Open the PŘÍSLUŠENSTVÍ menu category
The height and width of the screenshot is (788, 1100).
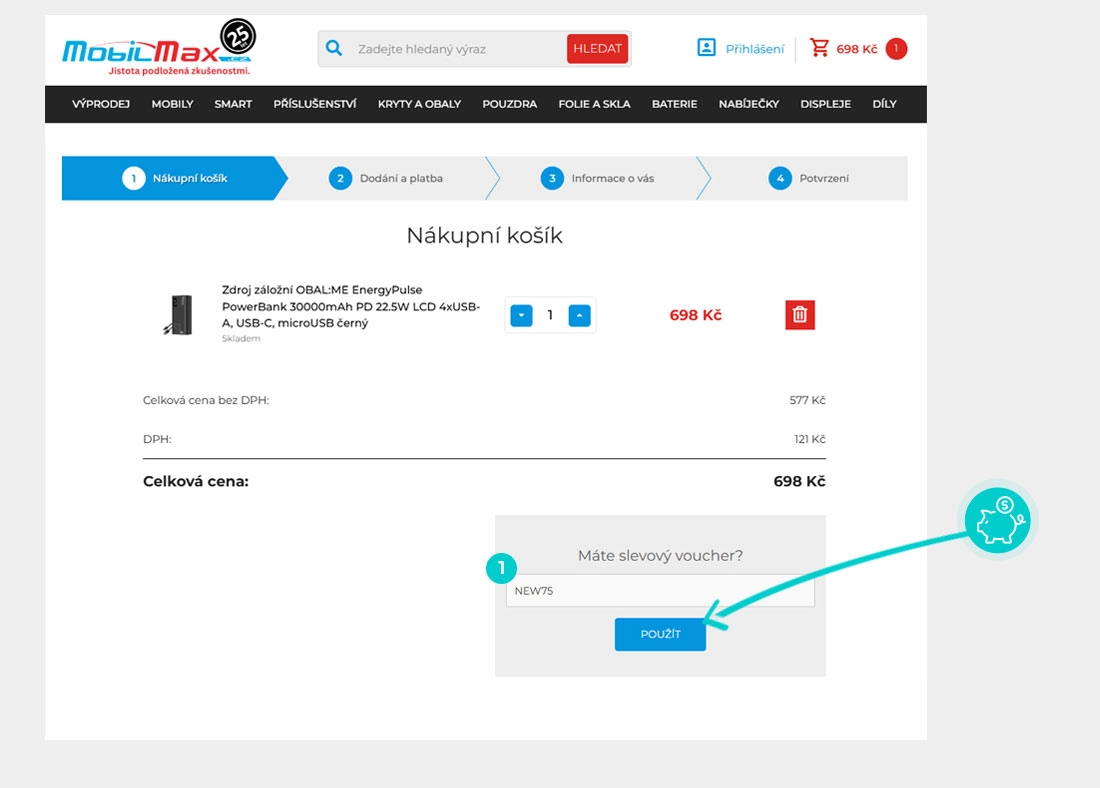point(315,104)
